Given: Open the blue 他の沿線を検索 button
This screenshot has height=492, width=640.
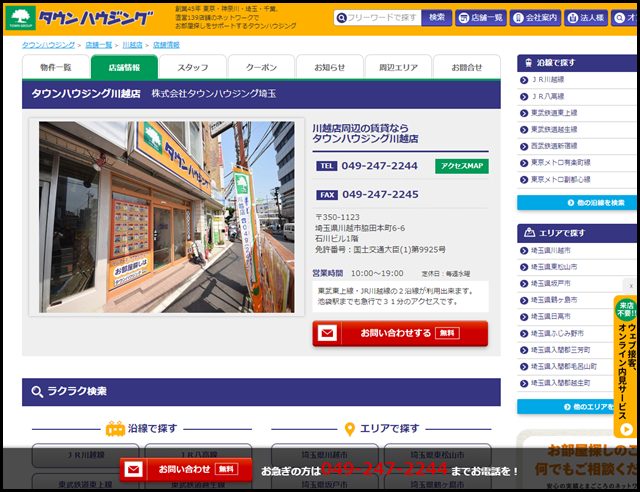Looking at the screenshot, I should (578, 203).
